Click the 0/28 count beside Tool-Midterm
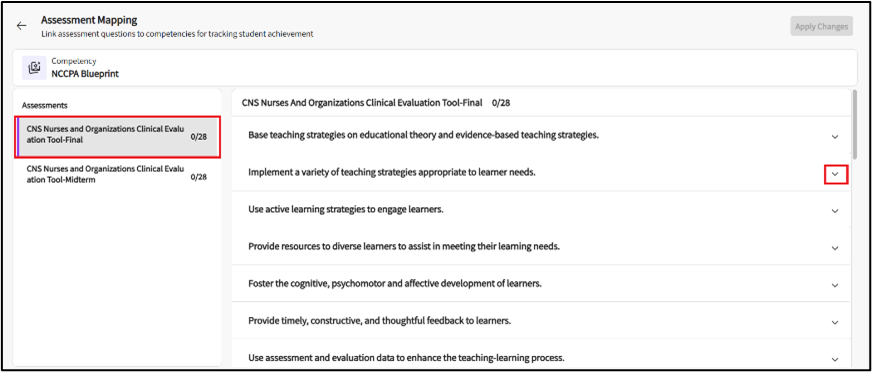The width and height of the screenshot is (872, 372). click(199, 177)
